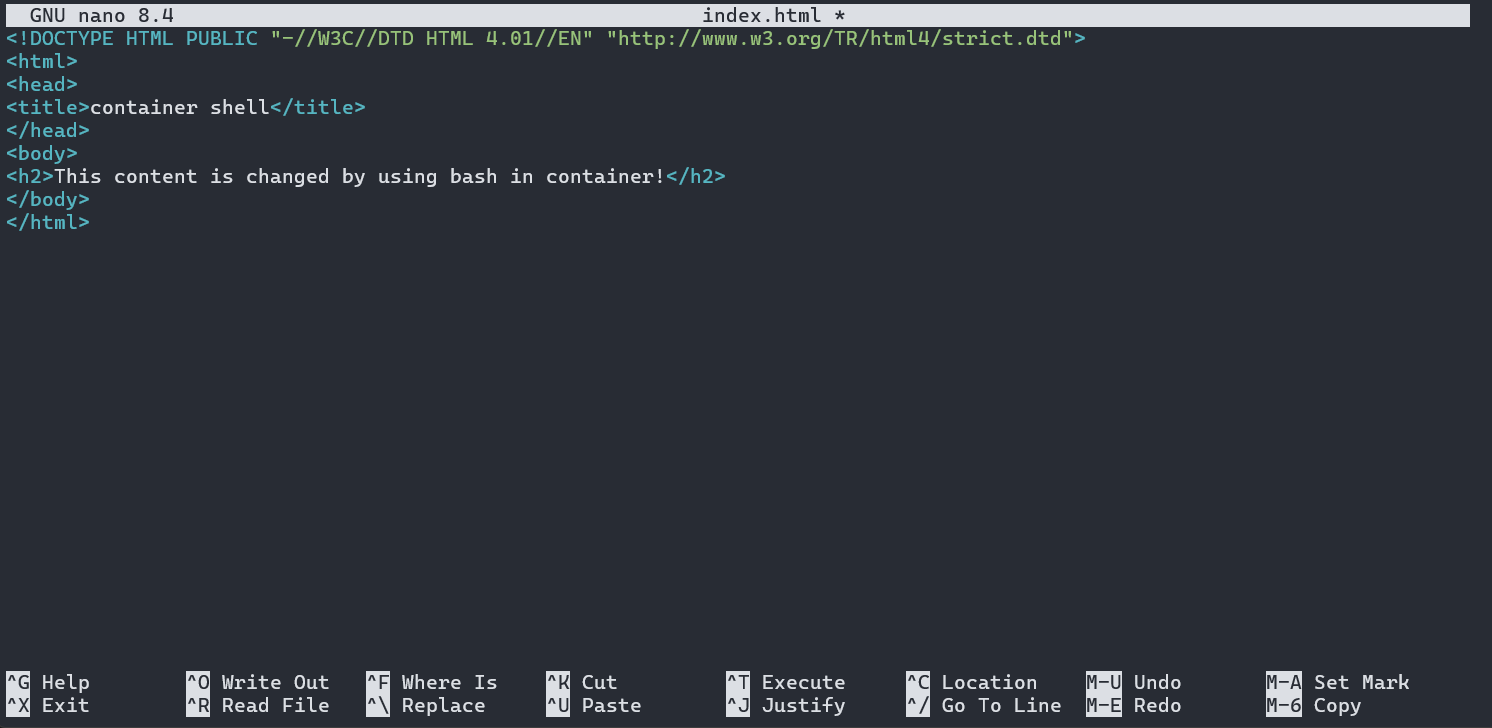1492x728 pixels.
Task: Click the ^G Help shortcut
Action: click(48, 682)
